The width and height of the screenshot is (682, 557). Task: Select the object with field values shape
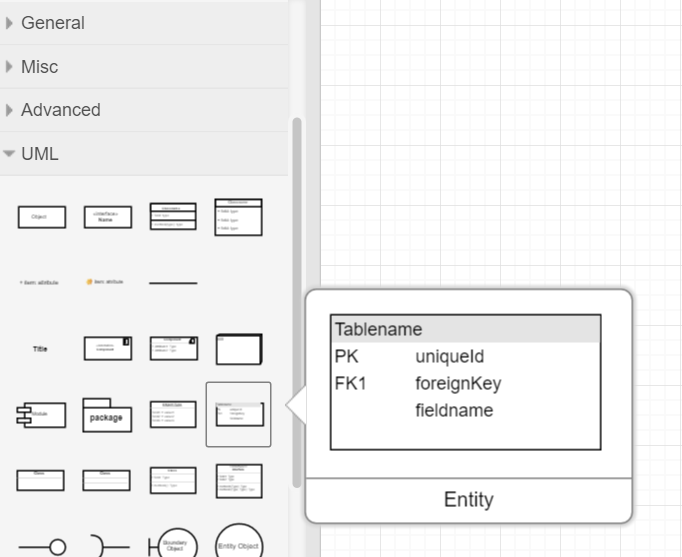pos(173,414)
